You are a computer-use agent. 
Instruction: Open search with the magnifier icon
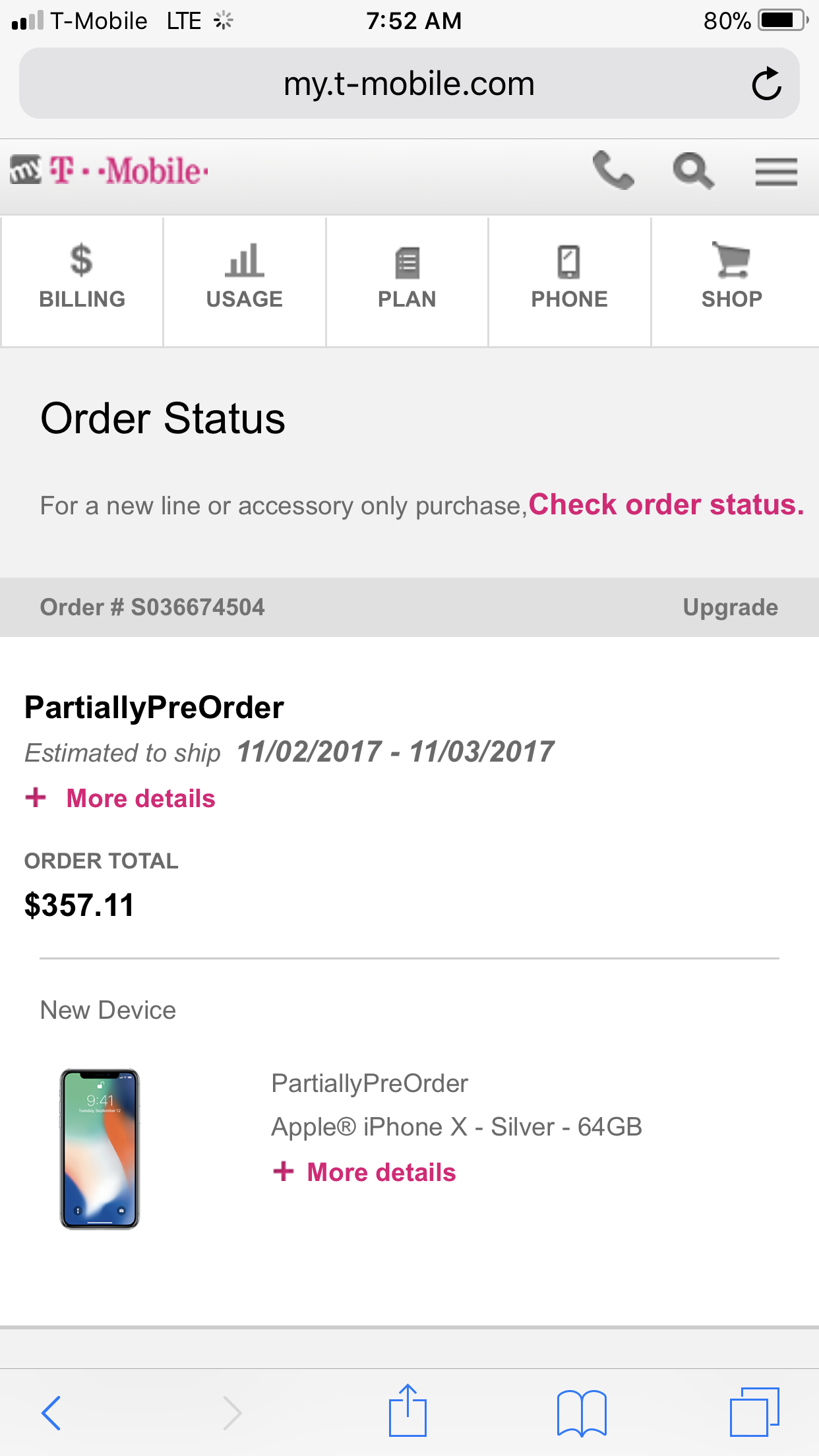pos(693,171)
